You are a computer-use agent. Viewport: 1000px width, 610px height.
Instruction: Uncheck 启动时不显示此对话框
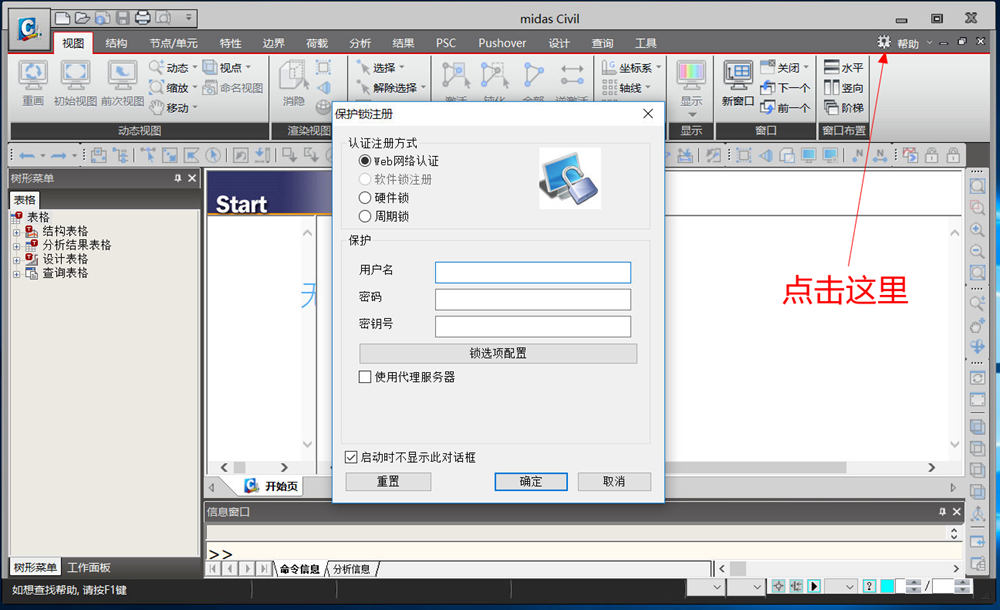(351, 457)
